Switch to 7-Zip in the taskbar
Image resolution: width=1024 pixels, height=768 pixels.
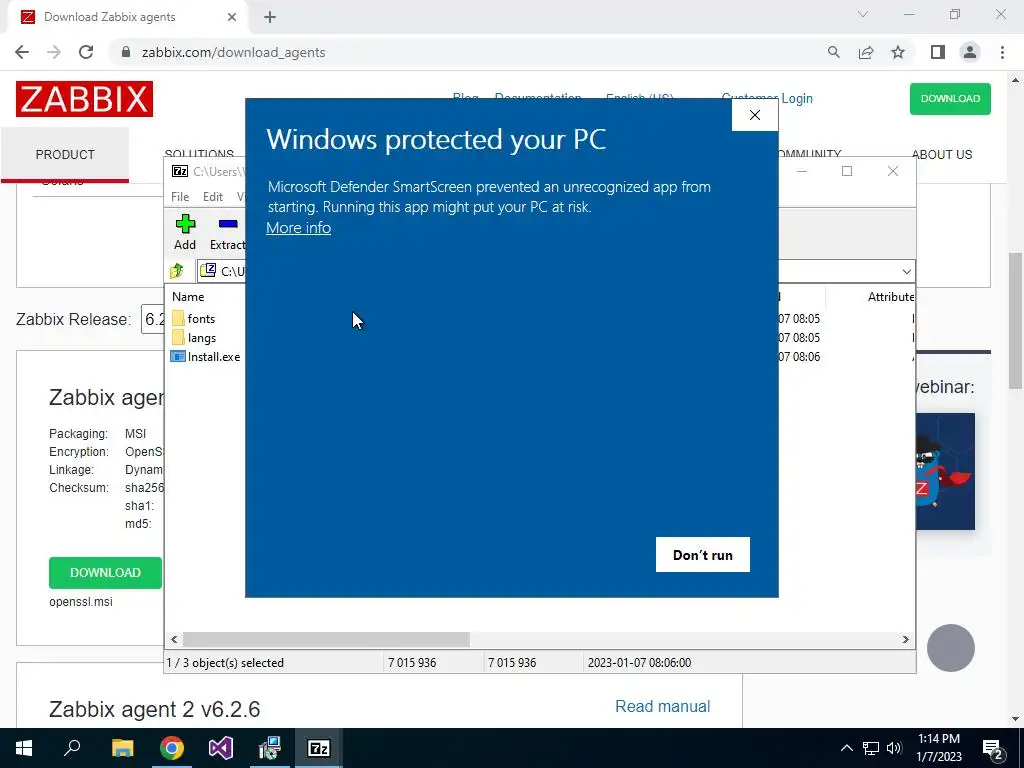tap(319, 748)
